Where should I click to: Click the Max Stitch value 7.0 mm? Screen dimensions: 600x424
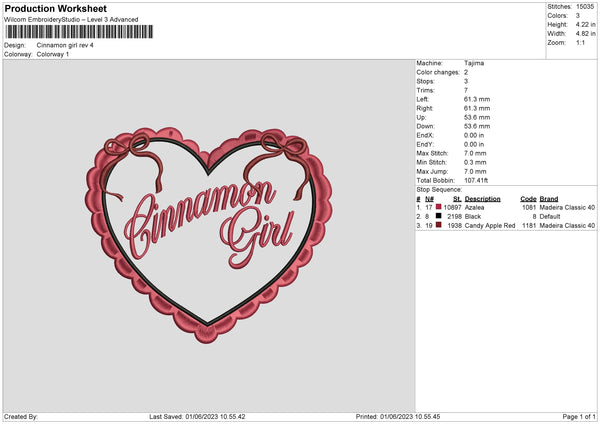(475, 153)
